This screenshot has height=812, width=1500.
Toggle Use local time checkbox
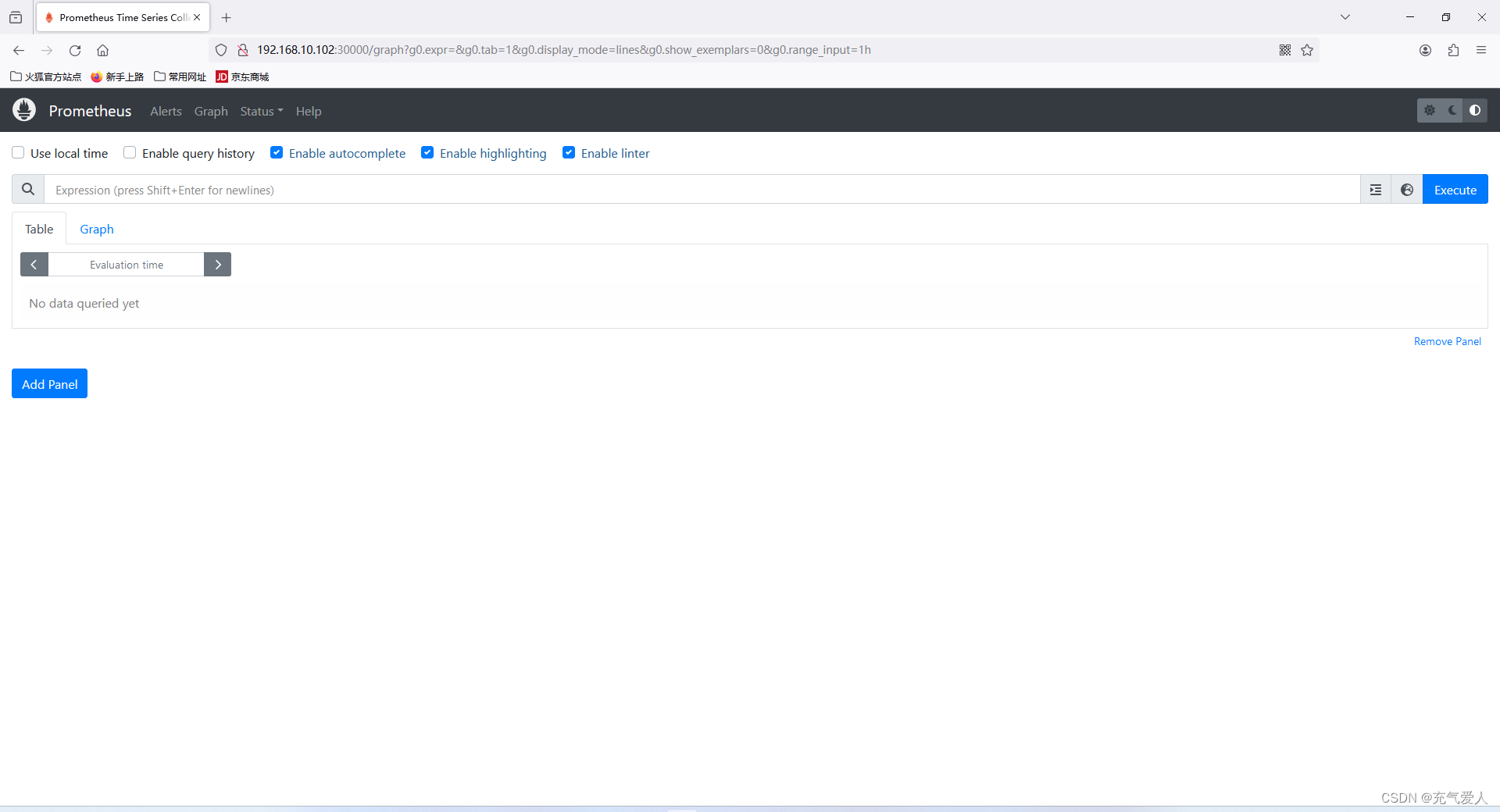(x=18, y=153)
